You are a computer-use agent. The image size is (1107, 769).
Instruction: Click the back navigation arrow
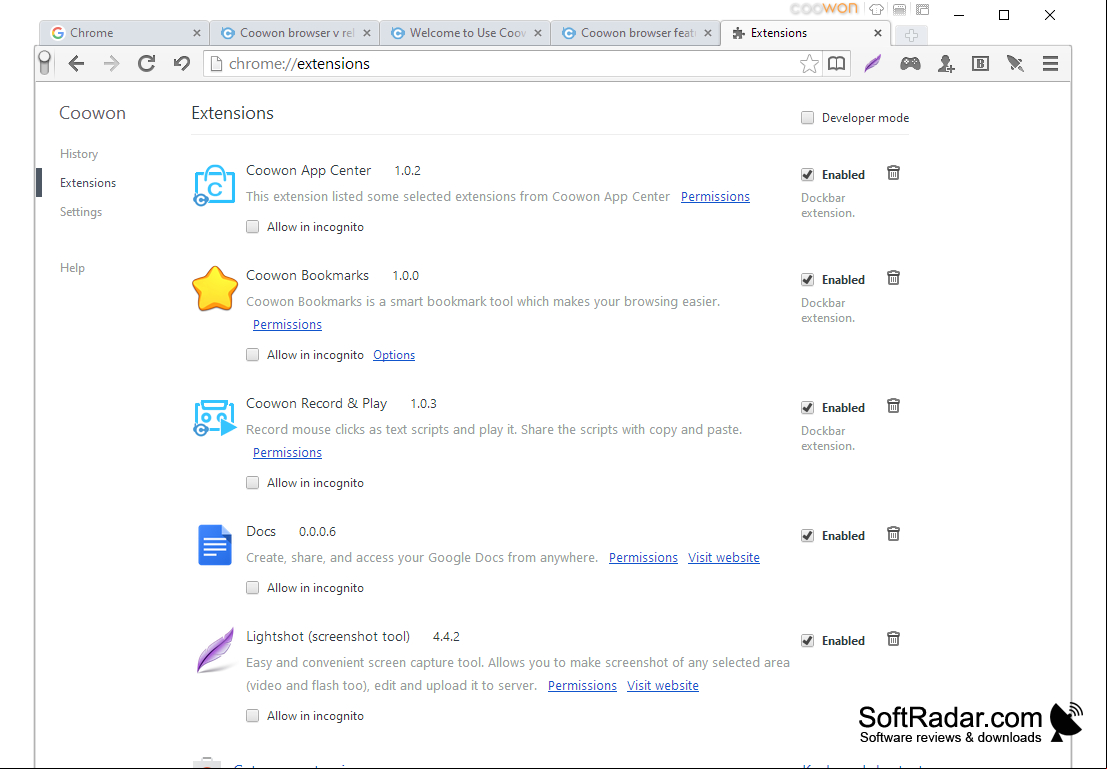click(76, 64)
